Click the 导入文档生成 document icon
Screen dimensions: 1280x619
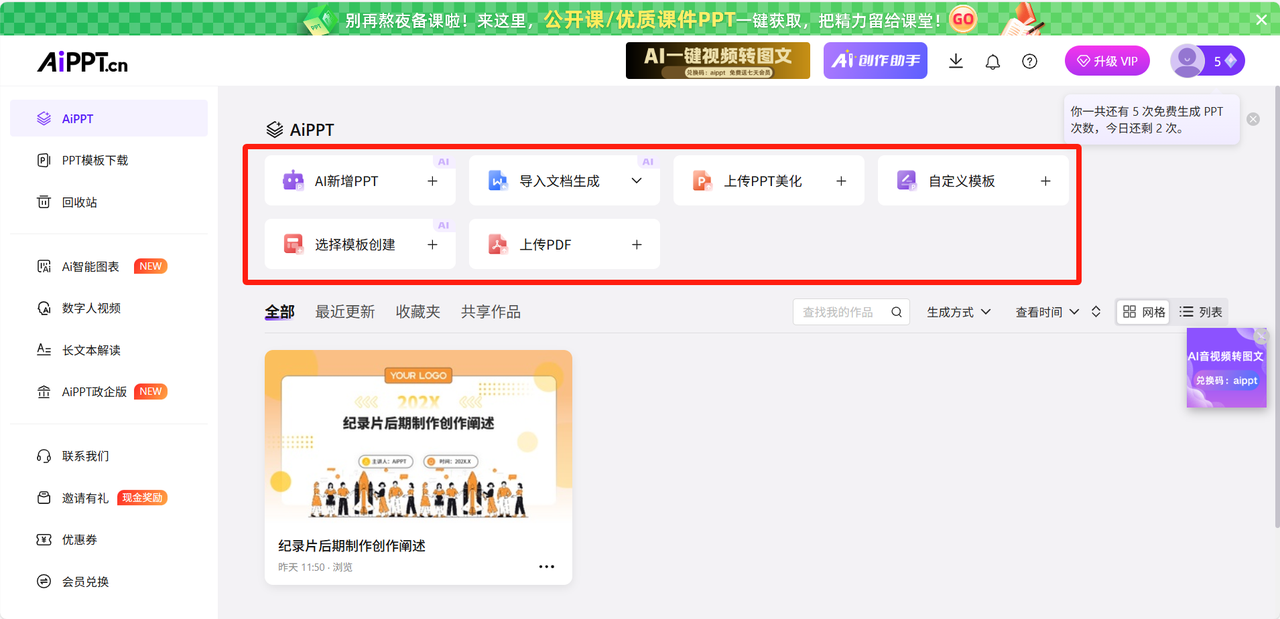pos(497,181)
